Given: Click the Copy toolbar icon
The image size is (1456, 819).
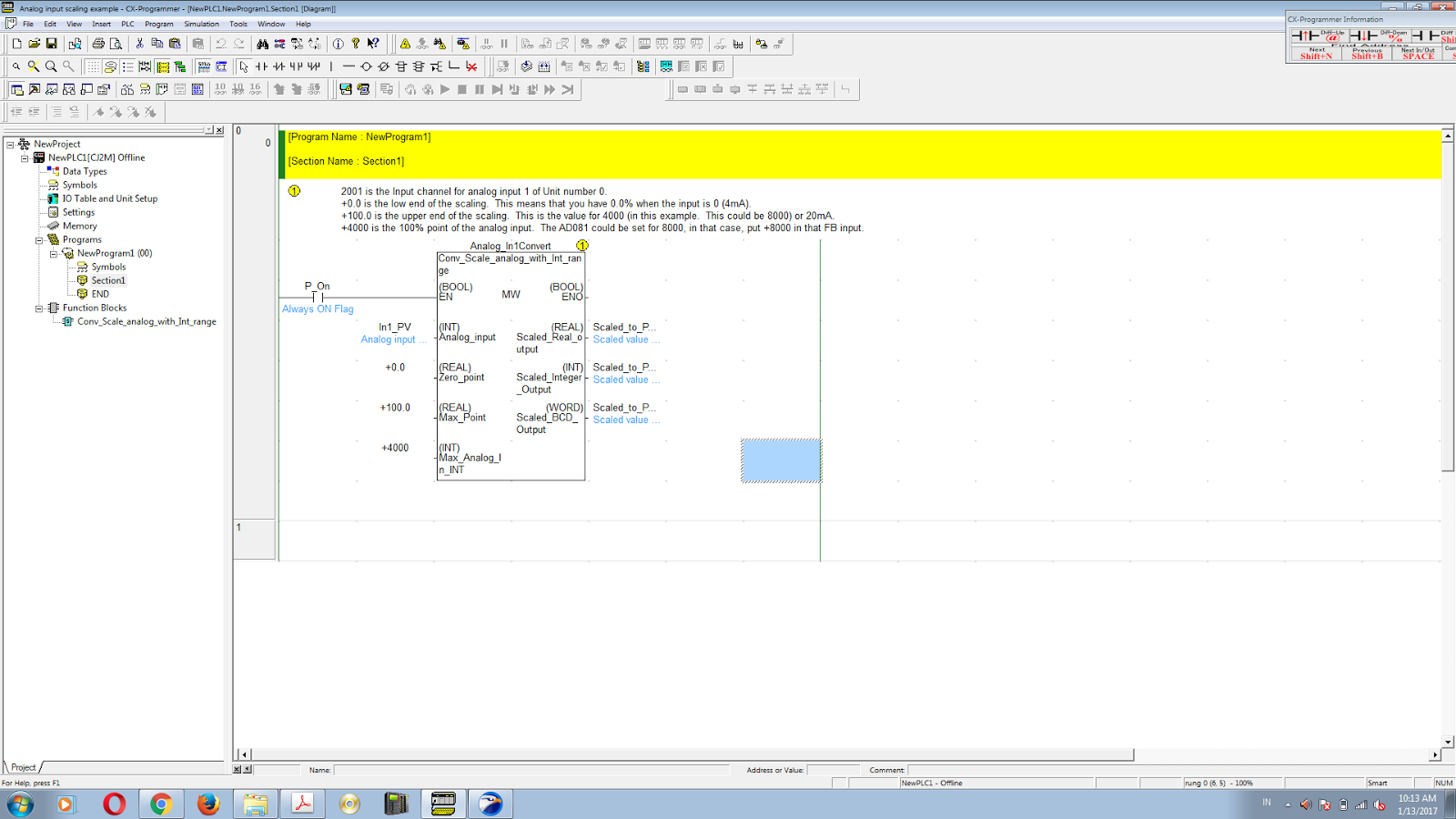Looking at the screenshot, I should pos(157,44).
